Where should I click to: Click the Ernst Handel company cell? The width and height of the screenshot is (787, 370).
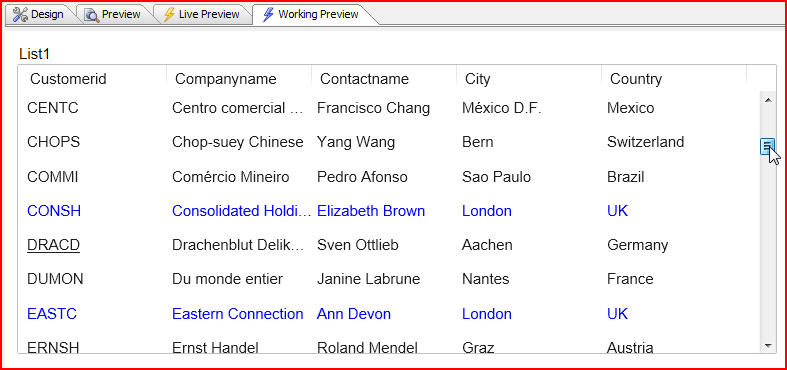tap(215, 347)
